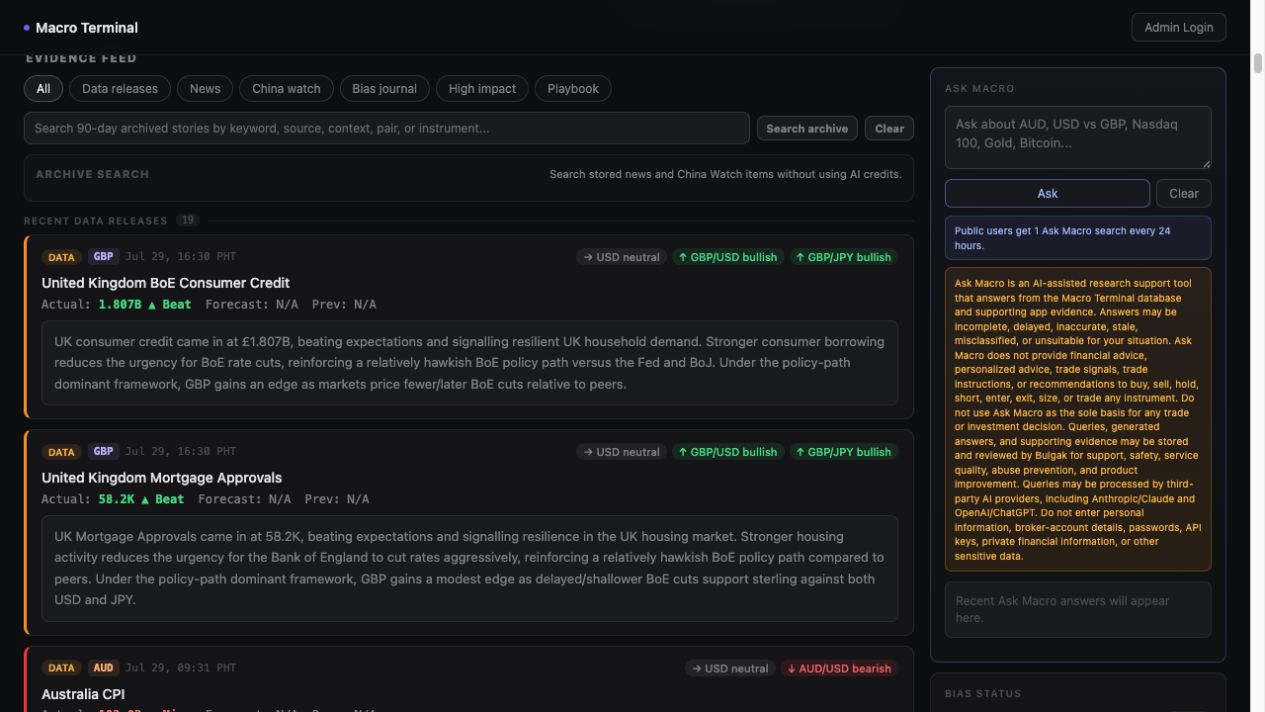Click GBP tag on Mortgage Approvals card
This screenshot has height=712, width=1265.
click(103, 451)
